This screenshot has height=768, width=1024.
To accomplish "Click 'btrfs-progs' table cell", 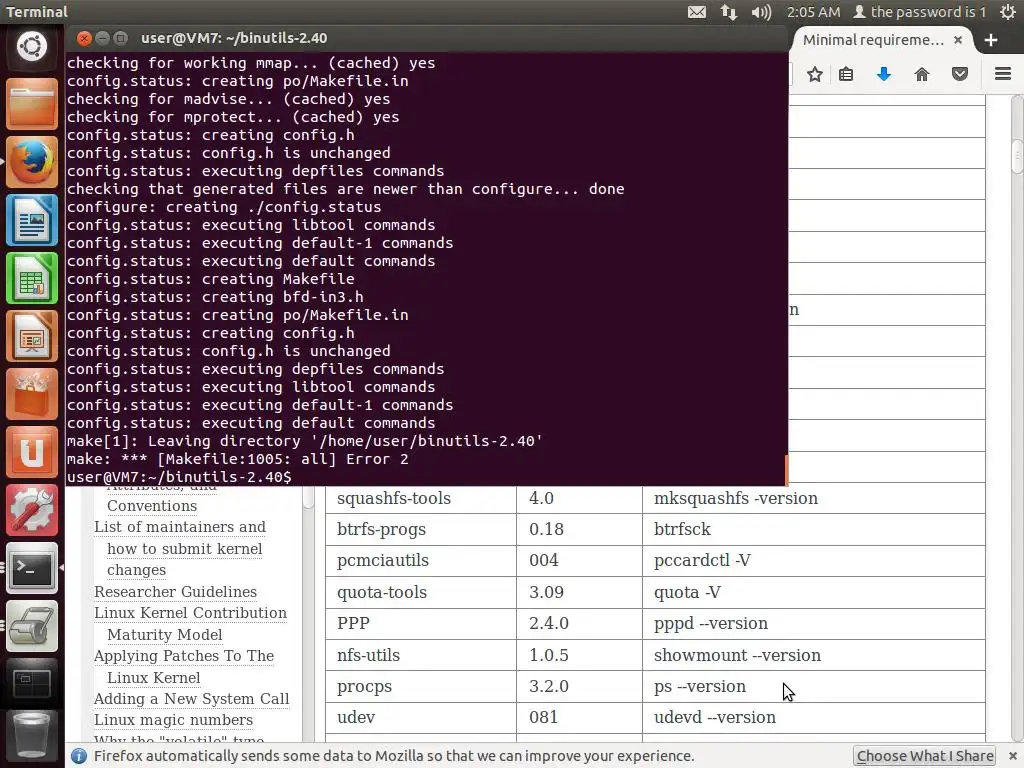I will 421,530.
